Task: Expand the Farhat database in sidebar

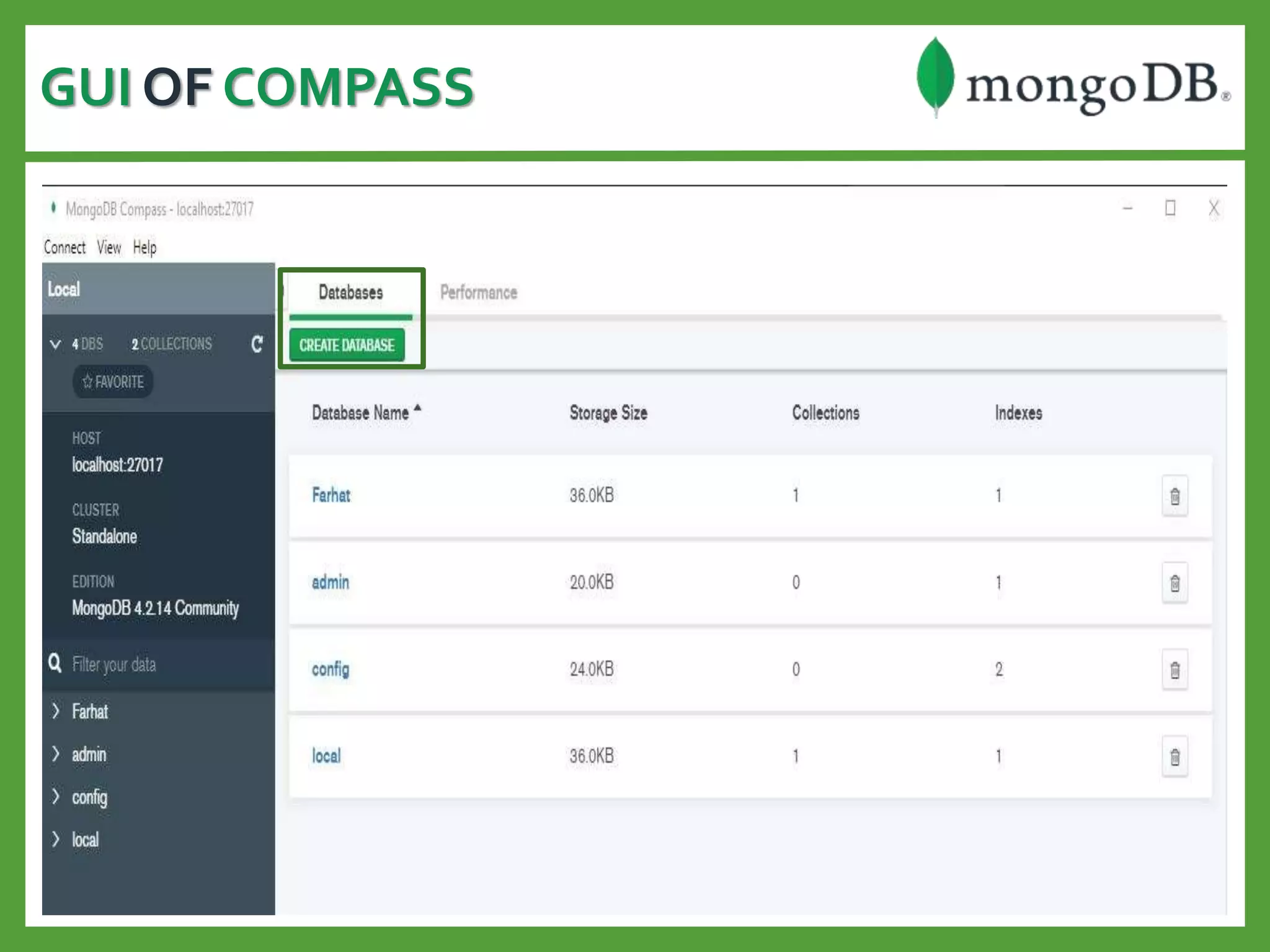Action: 56,711
